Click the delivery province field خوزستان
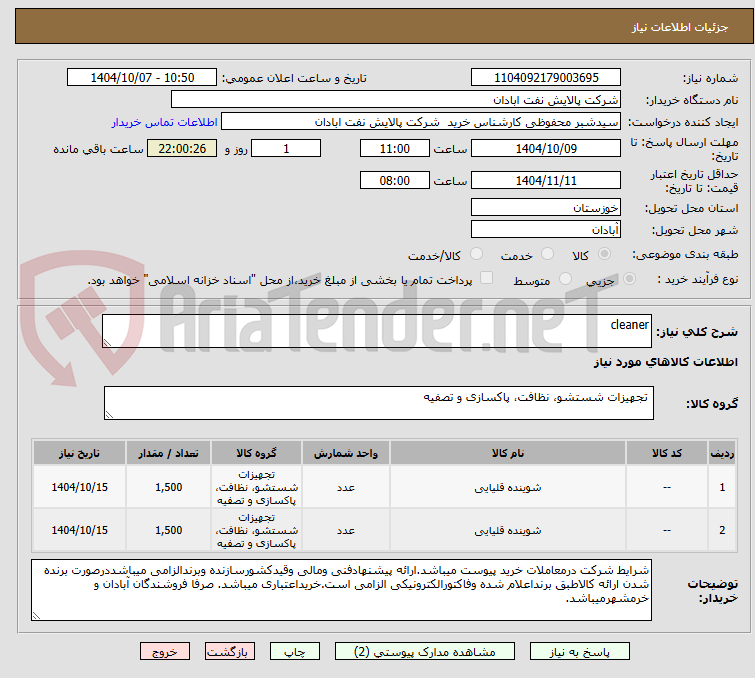This screenshot has width=755, height=678. (x=546, y=208)
